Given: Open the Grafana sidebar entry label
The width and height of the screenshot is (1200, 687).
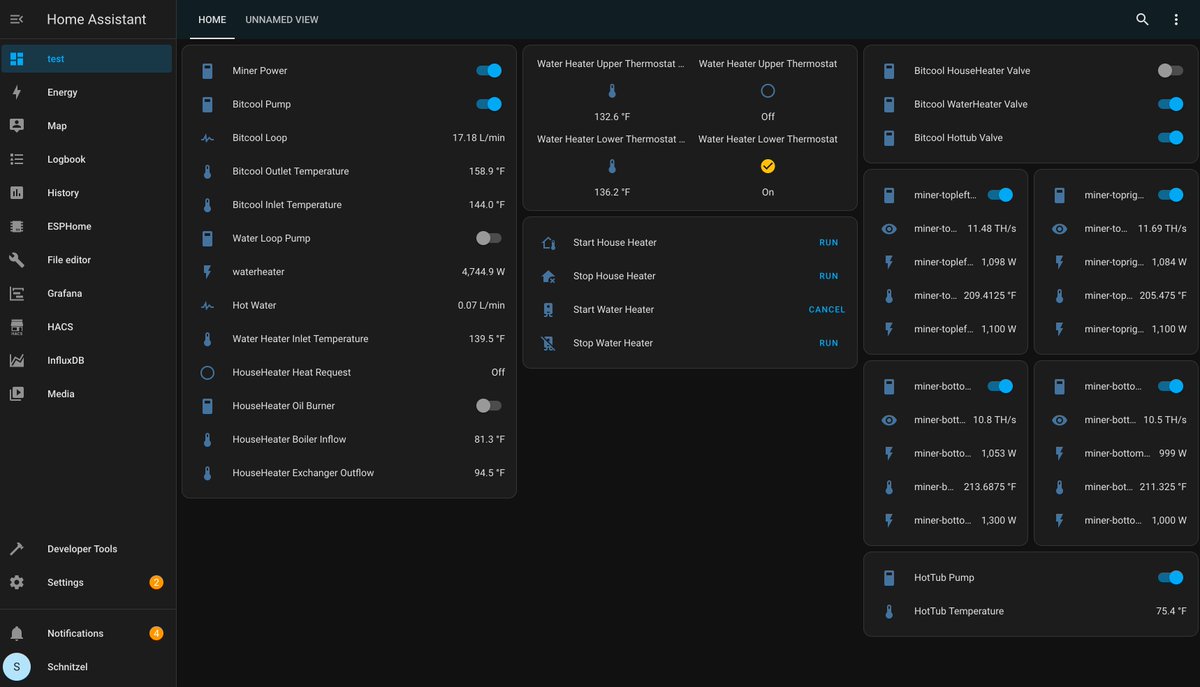Looking at the screenshot, I should 65,293.
